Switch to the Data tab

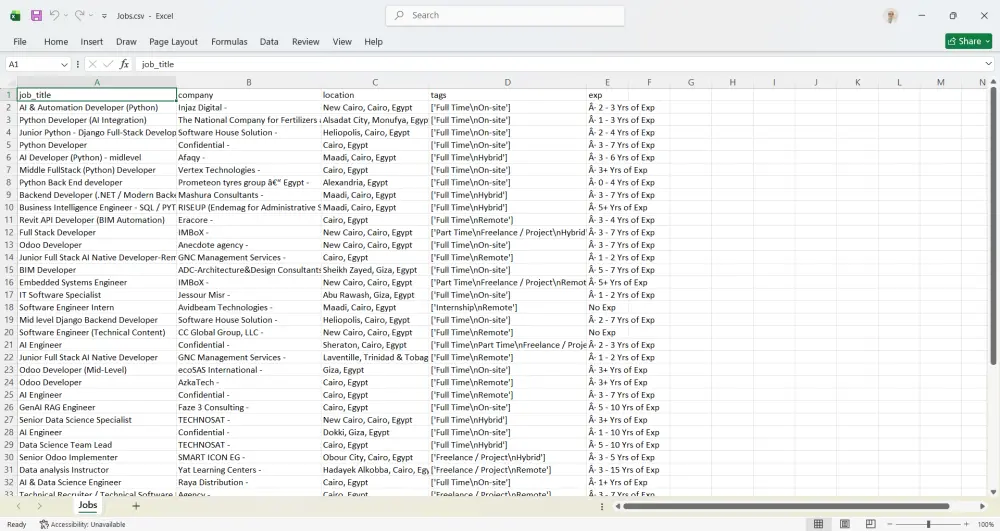[269, 41]
